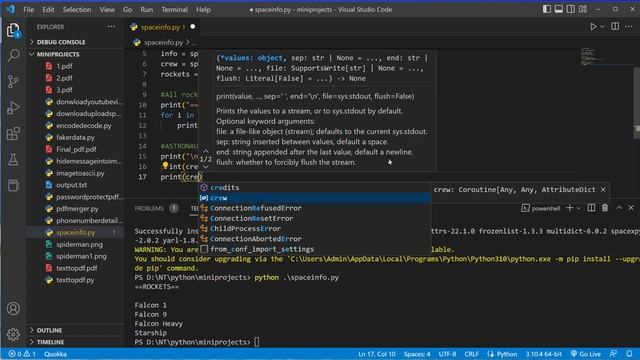Image resolution: width=640 pixels, height=360 pixels.
Task: Open the Search view in activity bar
Action: (13, 56)
